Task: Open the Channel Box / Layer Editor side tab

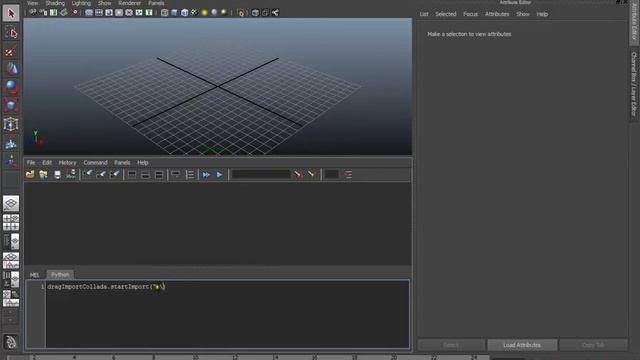Action: coord(634,84)
